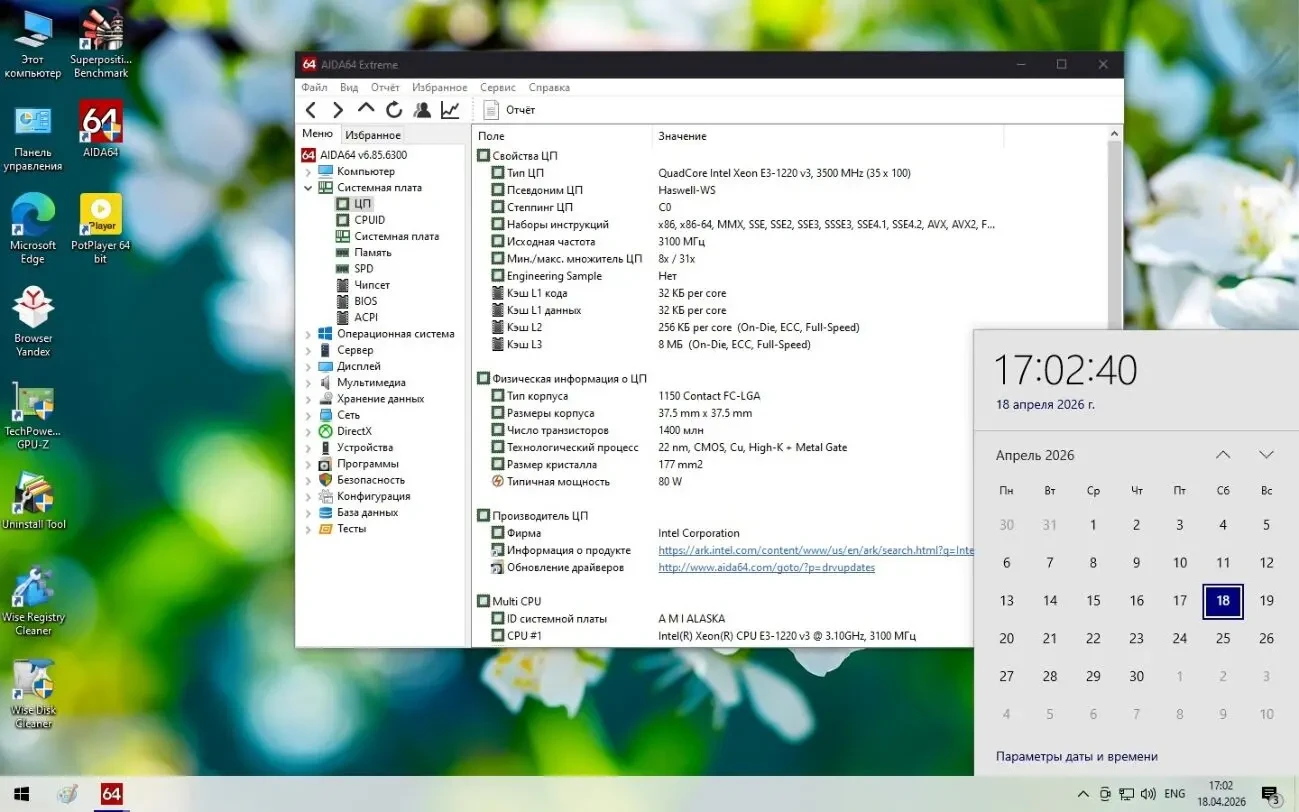
Task: Expand the Компьютер tree node
Action: (x=308, y=172)
